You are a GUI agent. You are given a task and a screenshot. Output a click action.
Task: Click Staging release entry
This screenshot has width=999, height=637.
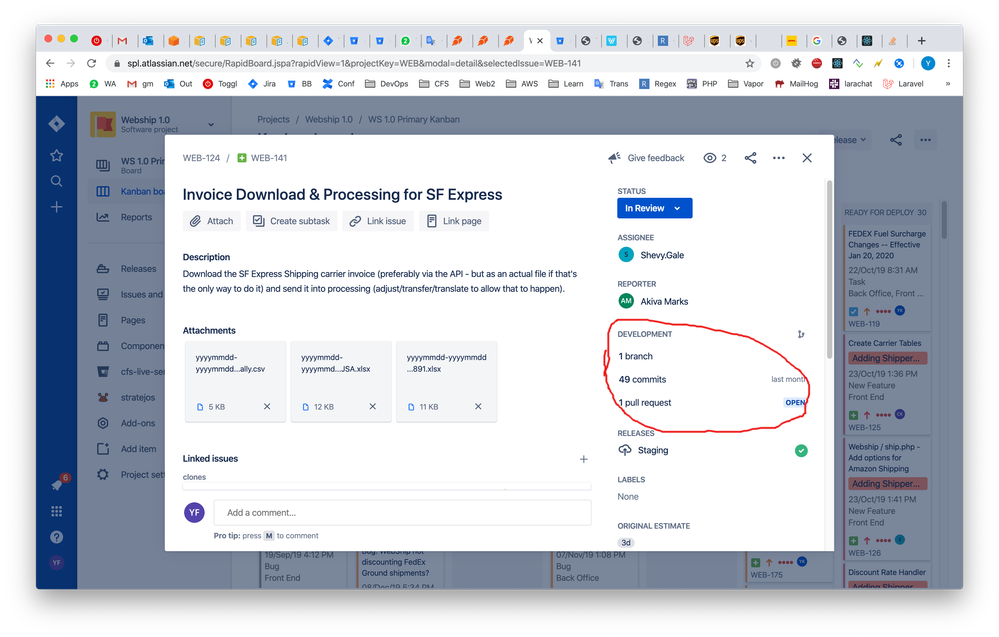[653, 450]
